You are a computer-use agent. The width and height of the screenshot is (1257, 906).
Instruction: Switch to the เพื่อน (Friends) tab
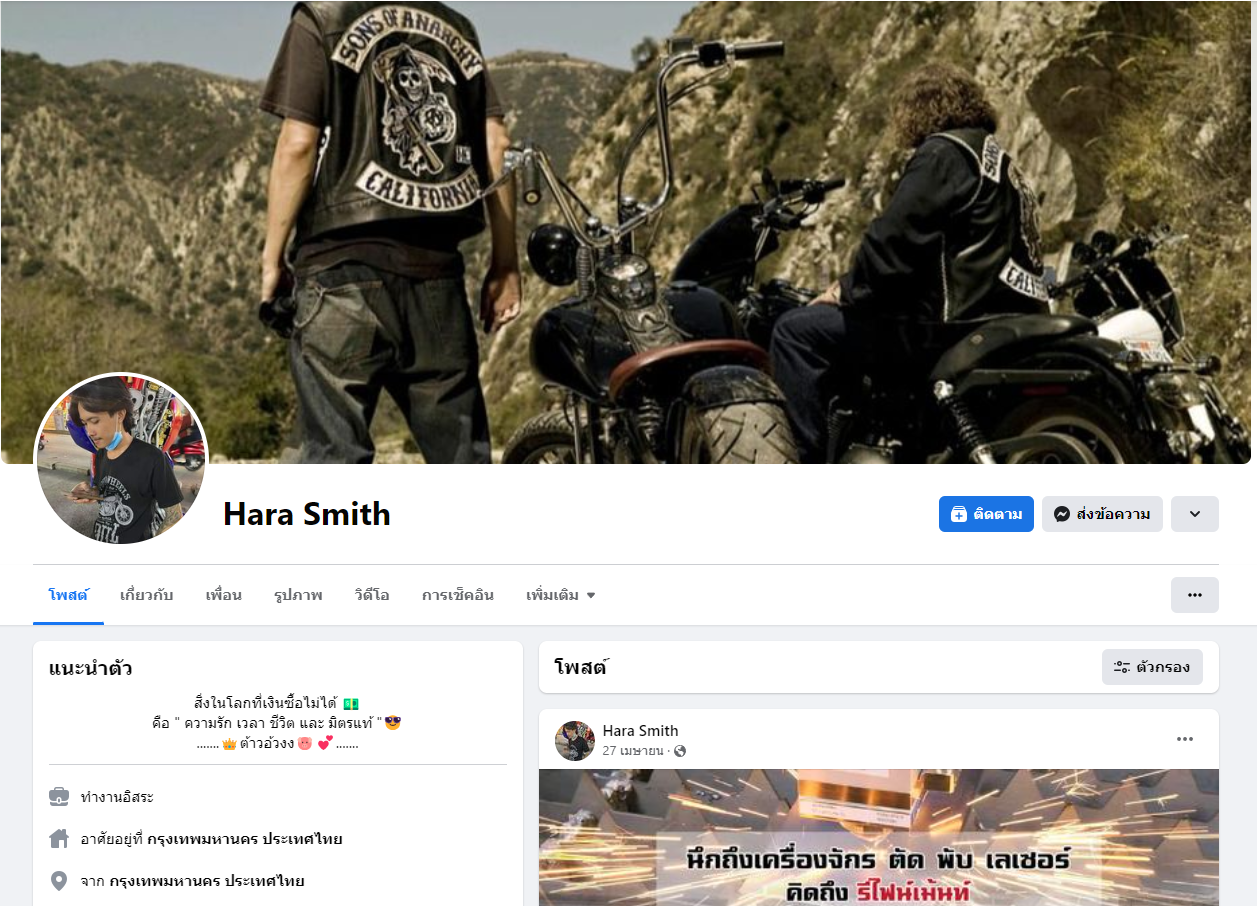tap(224, 595)
